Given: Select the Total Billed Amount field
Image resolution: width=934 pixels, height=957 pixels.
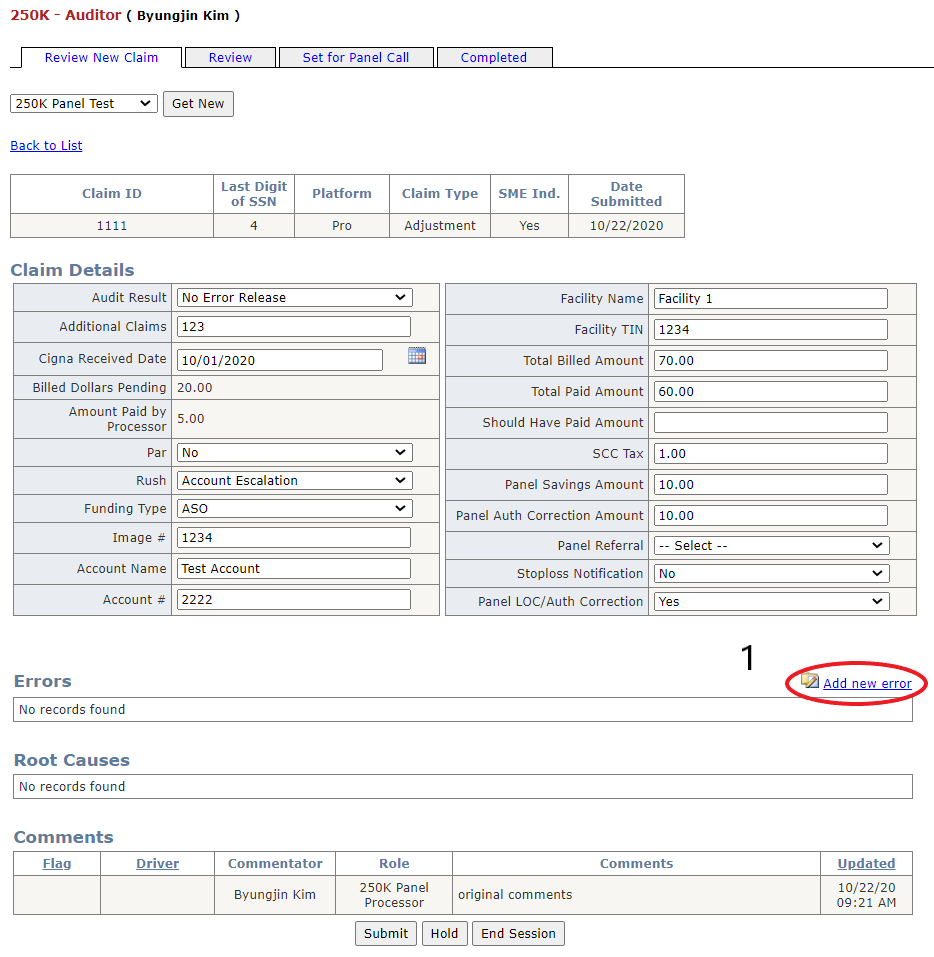Looking at the screenshot, I should (x=770, y=361).
